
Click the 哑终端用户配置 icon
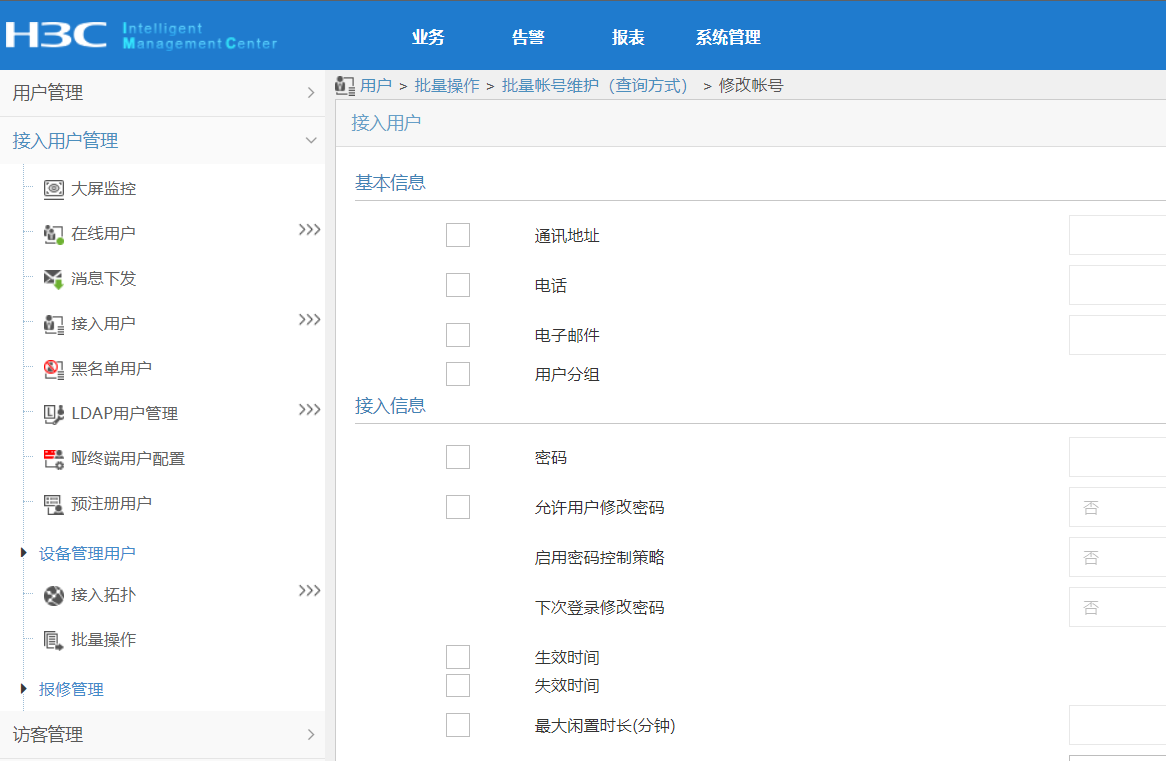54,459
